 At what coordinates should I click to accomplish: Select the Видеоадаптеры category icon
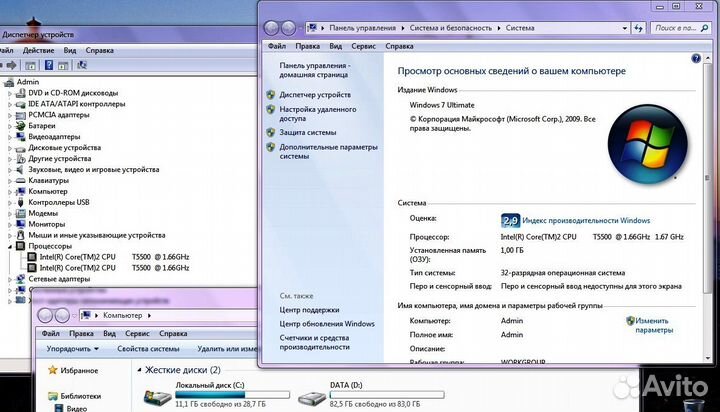[x=20, y=137]
